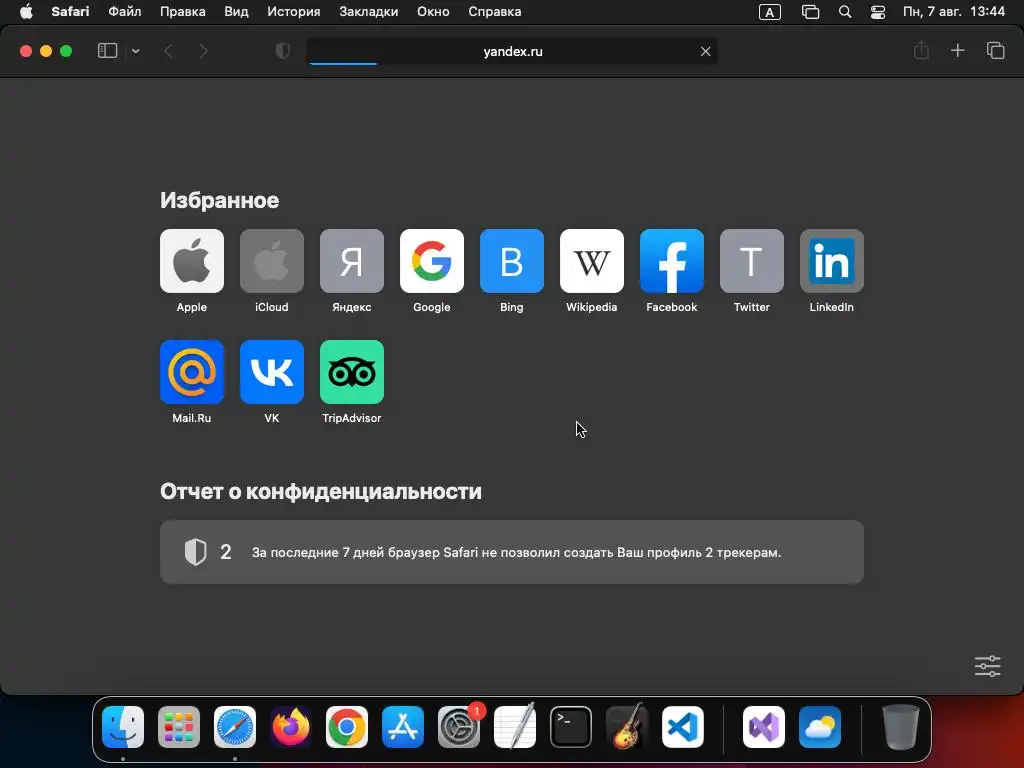Click the Safari icon in the Dock
Viewport: 1024px width, 768px height.
(x=235, y=727)
